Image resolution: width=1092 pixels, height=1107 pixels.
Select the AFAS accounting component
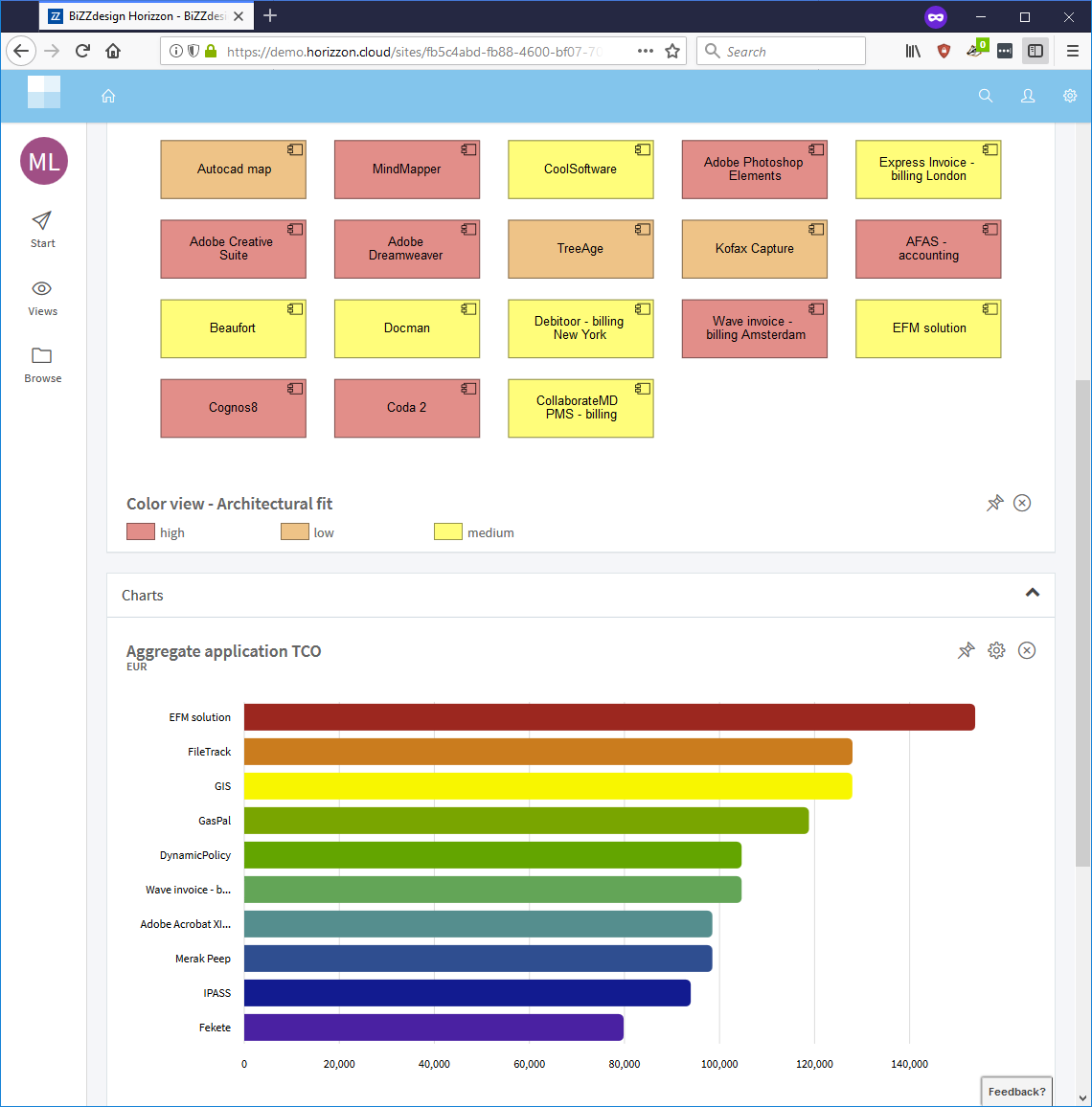928,249
